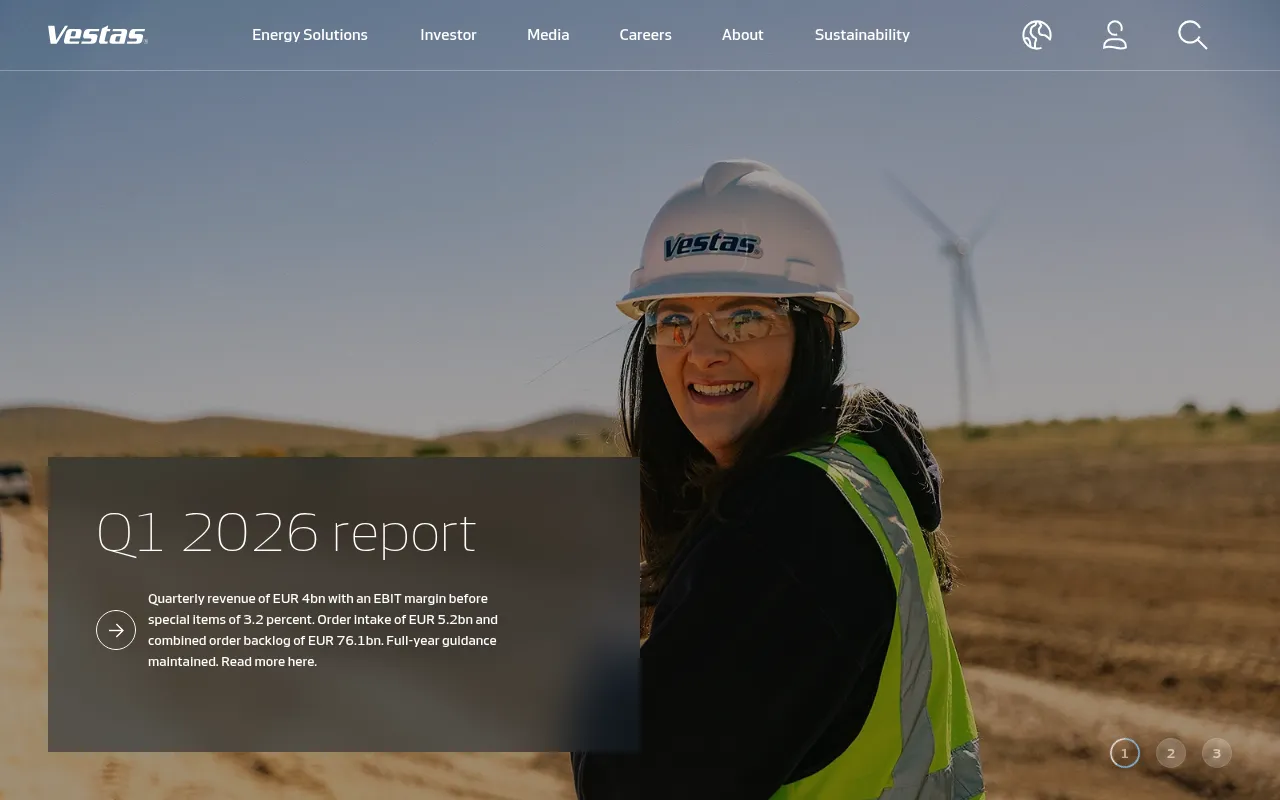Open the user account icon
Image resolution: width=1280 pixels, height=800 pixels.
click(x=1115, y=35)
